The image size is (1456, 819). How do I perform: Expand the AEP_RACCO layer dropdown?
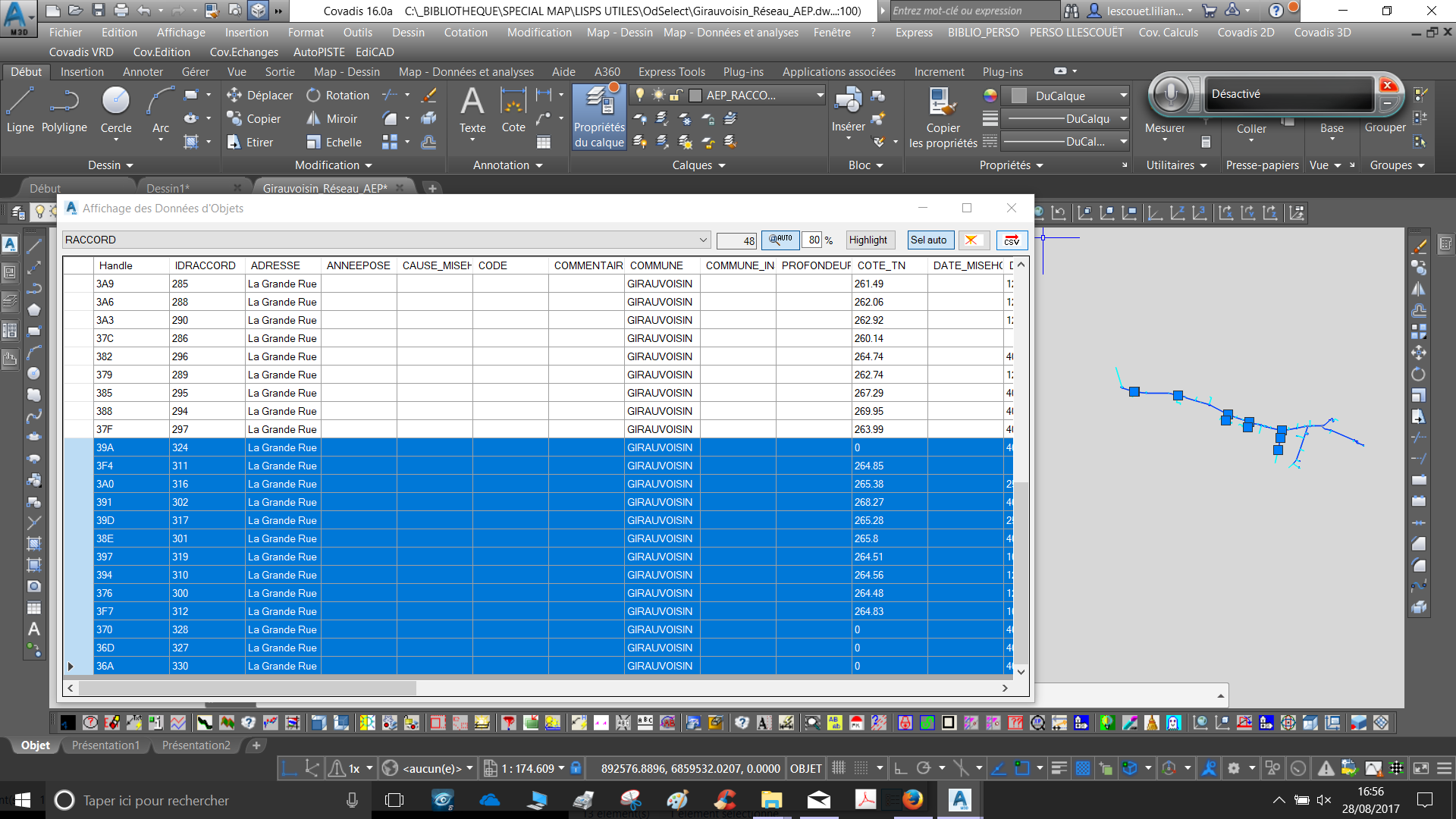(x=820, y=96)
